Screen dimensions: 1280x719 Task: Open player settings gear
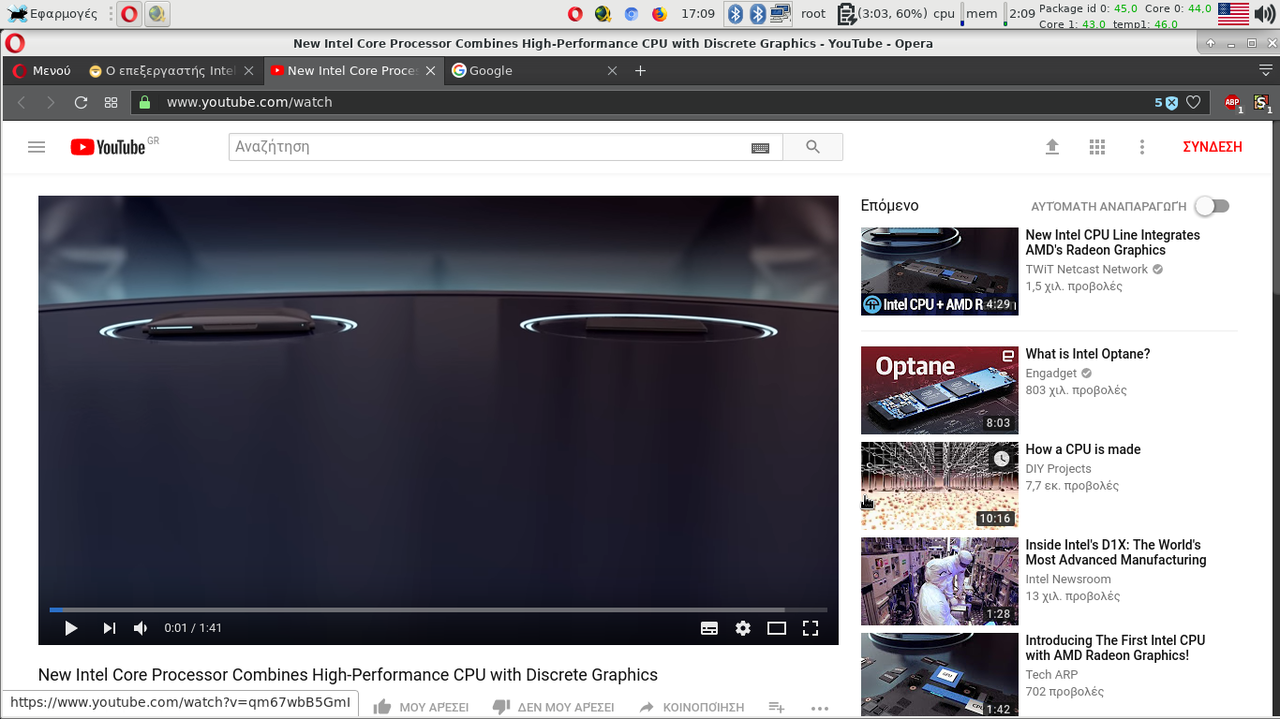743,628
